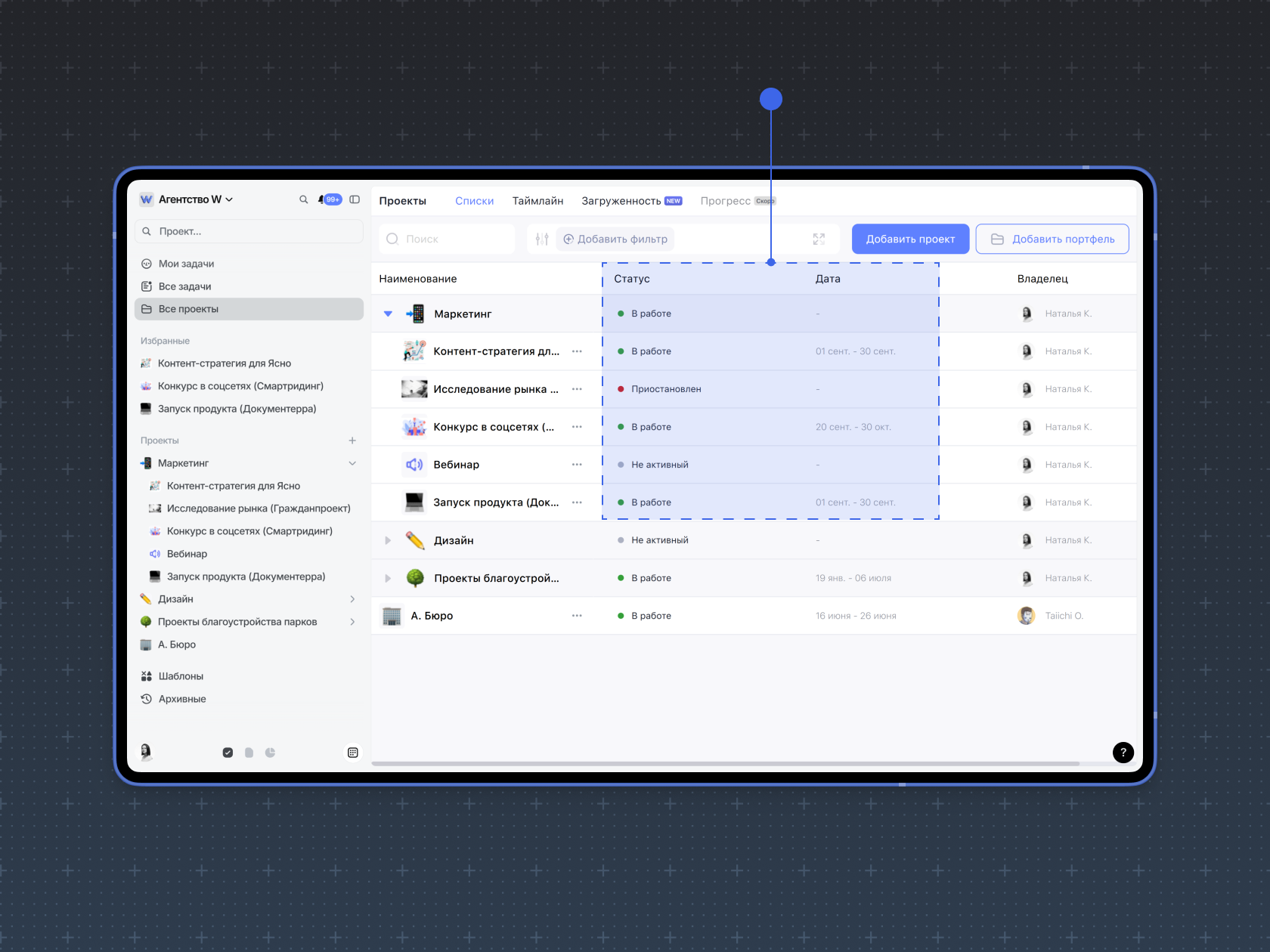The height and width of the screenshot is (952, 1270).
Task: Open the apps grid icon in sidebar footer
Action: tap(352, 753)
